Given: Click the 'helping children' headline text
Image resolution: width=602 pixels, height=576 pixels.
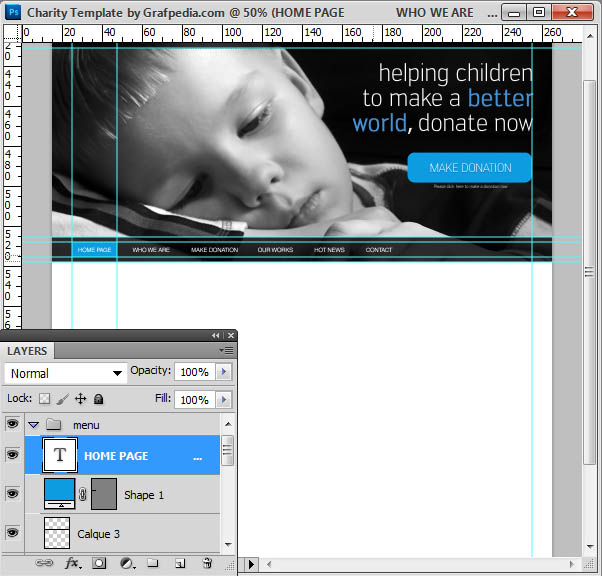Looking at the screenshot, I should (455, 73).
